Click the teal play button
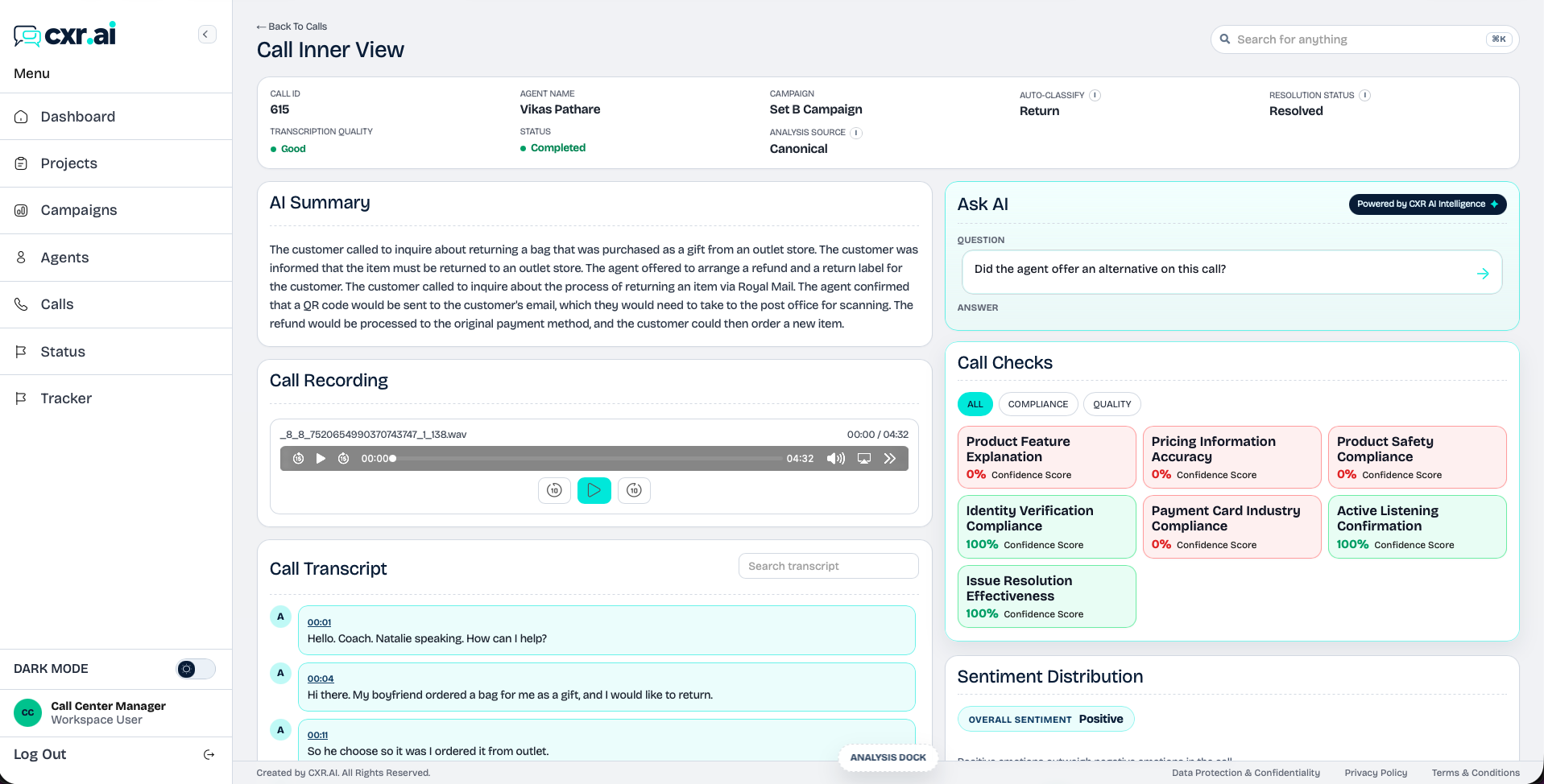 tap(594, 490)
